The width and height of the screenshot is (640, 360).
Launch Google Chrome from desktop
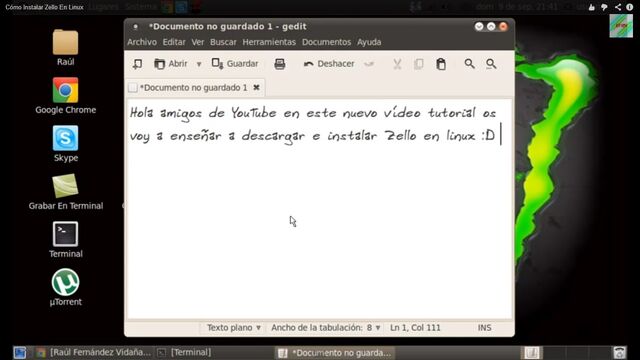point(65,96)
